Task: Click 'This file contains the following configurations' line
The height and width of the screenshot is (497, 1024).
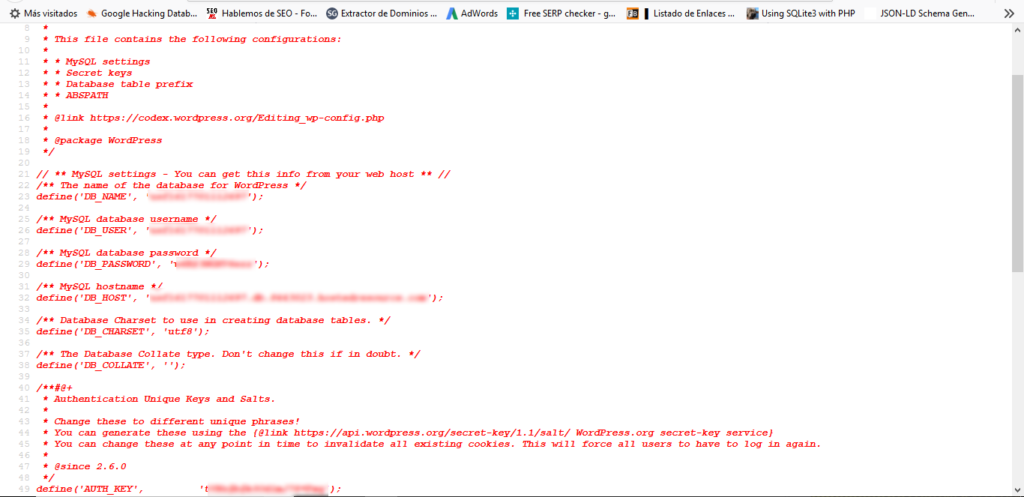Action: pos(192,39)
